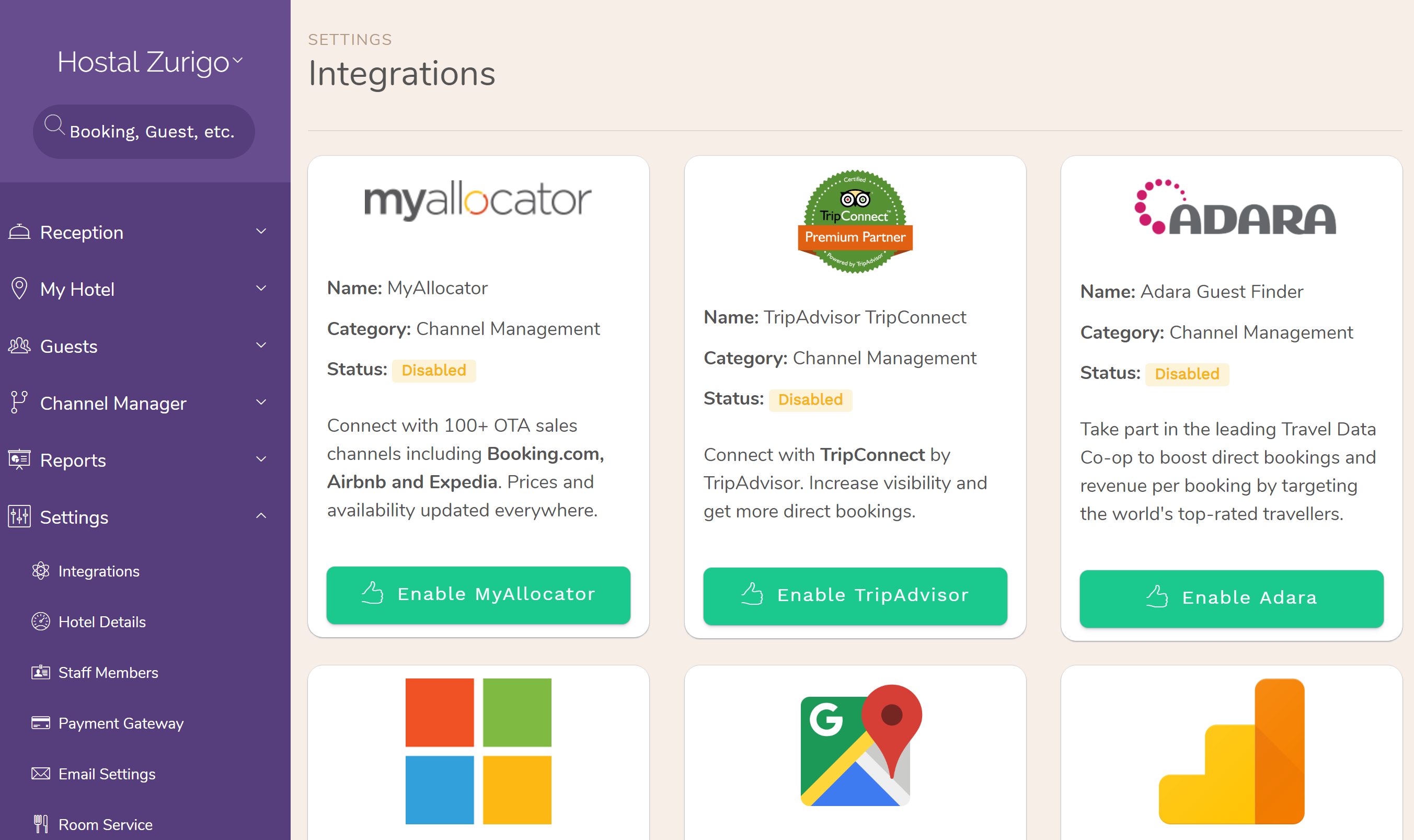
Task: Click the Enable MyAllocator button
Action: 478,595
